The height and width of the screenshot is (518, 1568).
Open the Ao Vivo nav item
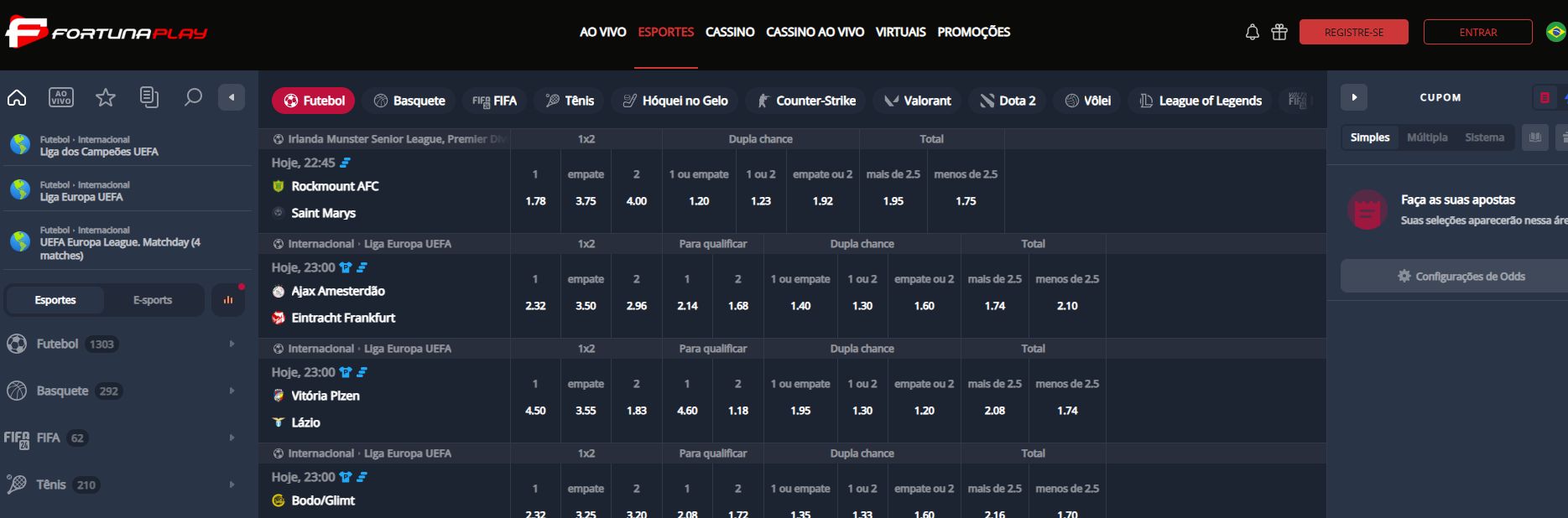point(603,32)
